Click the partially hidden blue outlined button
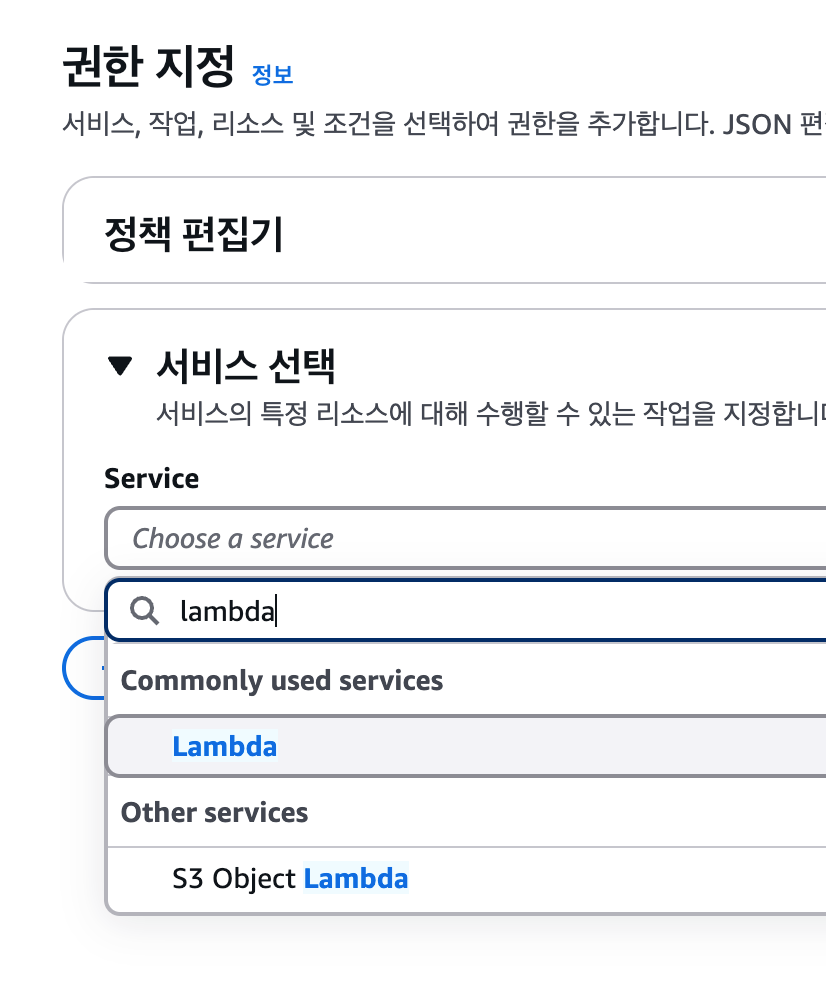Viewport: 826px width, 988px height. [84, 668]
